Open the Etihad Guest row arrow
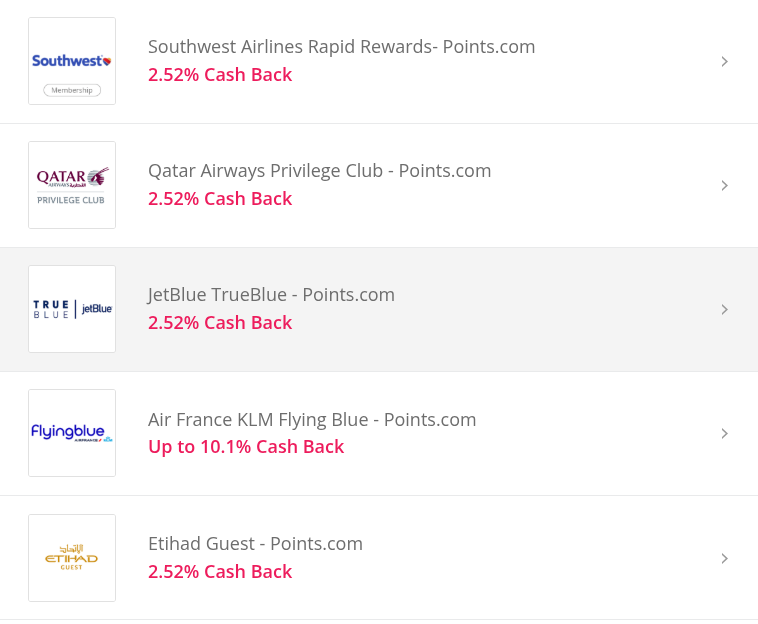 725,558
